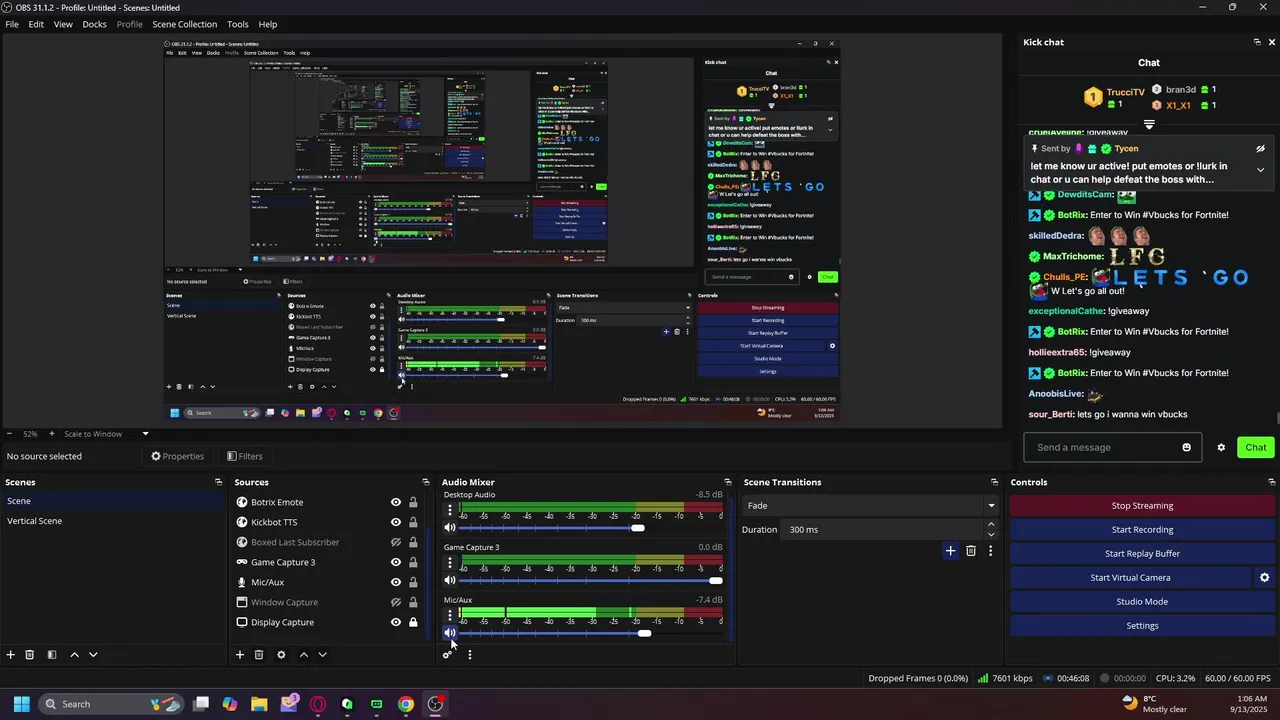Screen dimensions: 1280x720
Task: Click Start Virtual Camera button
Action: (1130, 578)
